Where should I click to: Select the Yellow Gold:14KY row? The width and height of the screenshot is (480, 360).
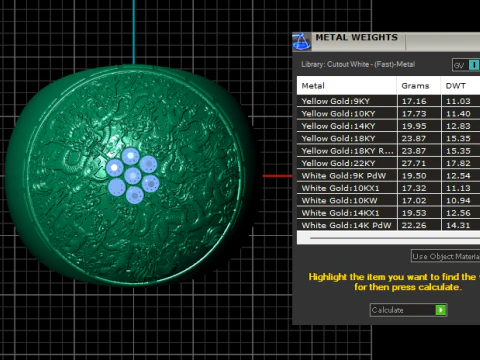388,126
